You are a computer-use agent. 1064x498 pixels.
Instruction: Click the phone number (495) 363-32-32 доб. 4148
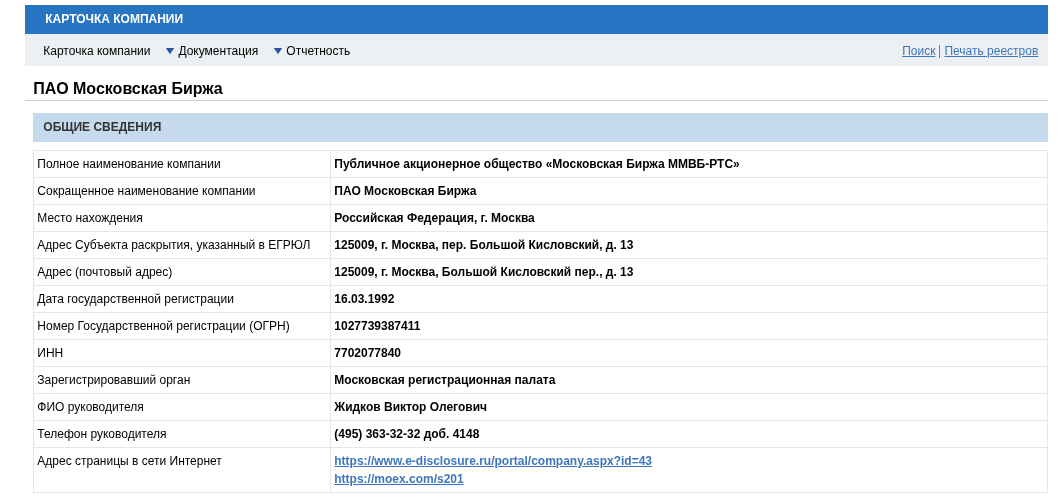tap(406, 434)
